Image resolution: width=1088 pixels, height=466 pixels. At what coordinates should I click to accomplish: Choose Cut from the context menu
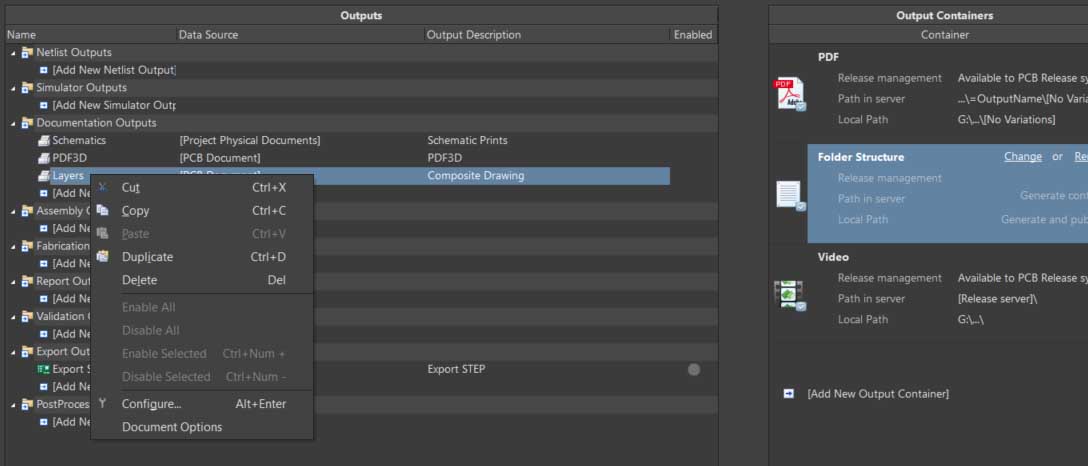tap(131, 187)
